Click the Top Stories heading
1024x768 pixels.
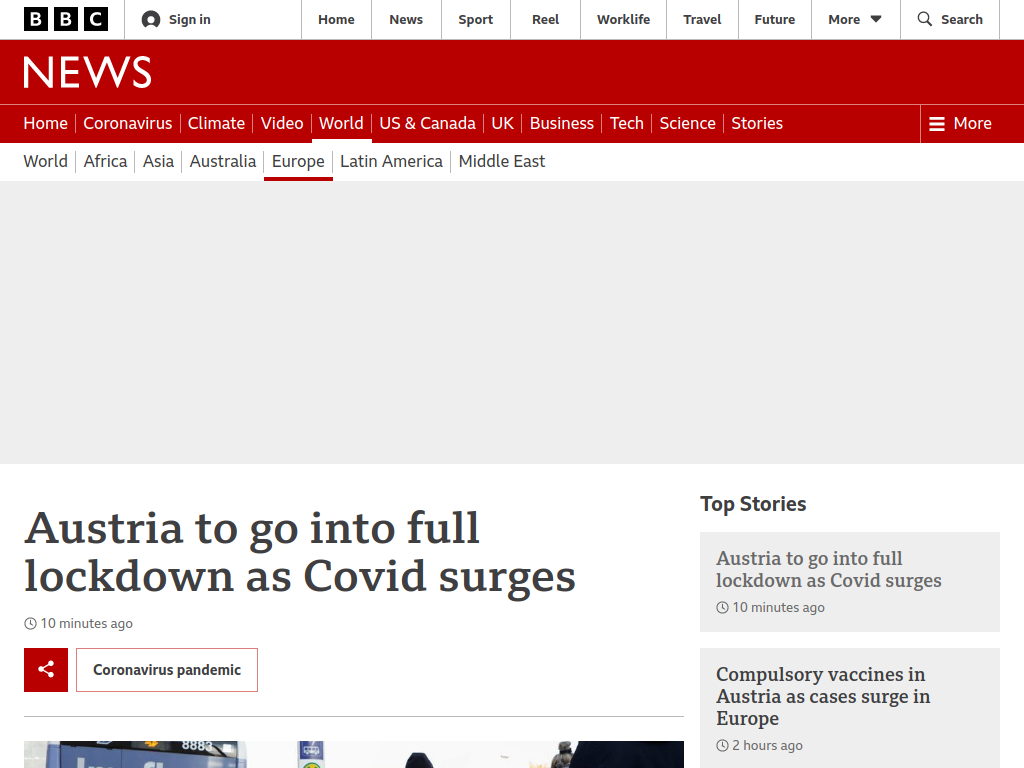click(x=754, y=504)
